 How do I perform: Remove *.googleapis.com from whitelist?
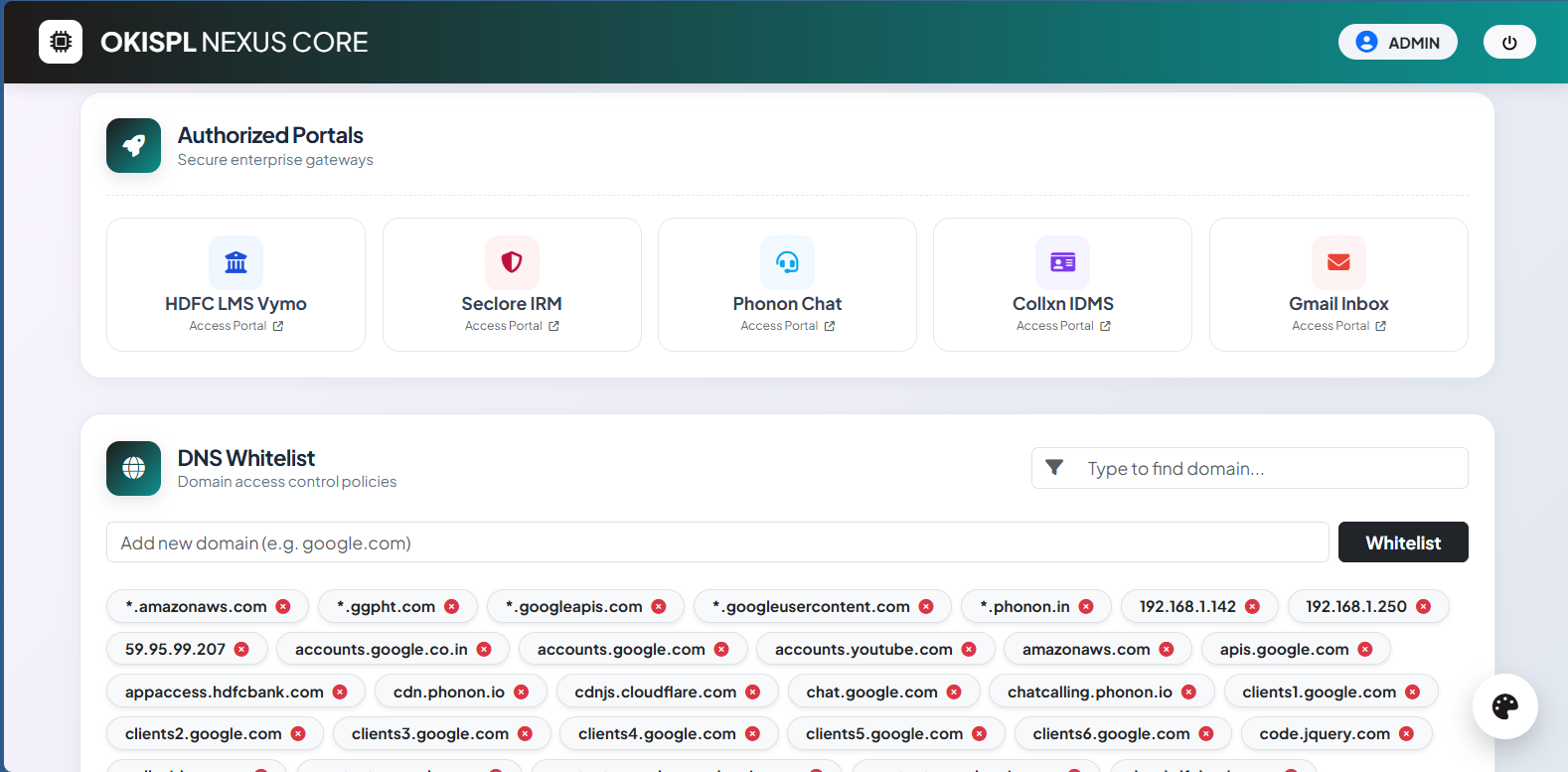click(x=659, y=606)
